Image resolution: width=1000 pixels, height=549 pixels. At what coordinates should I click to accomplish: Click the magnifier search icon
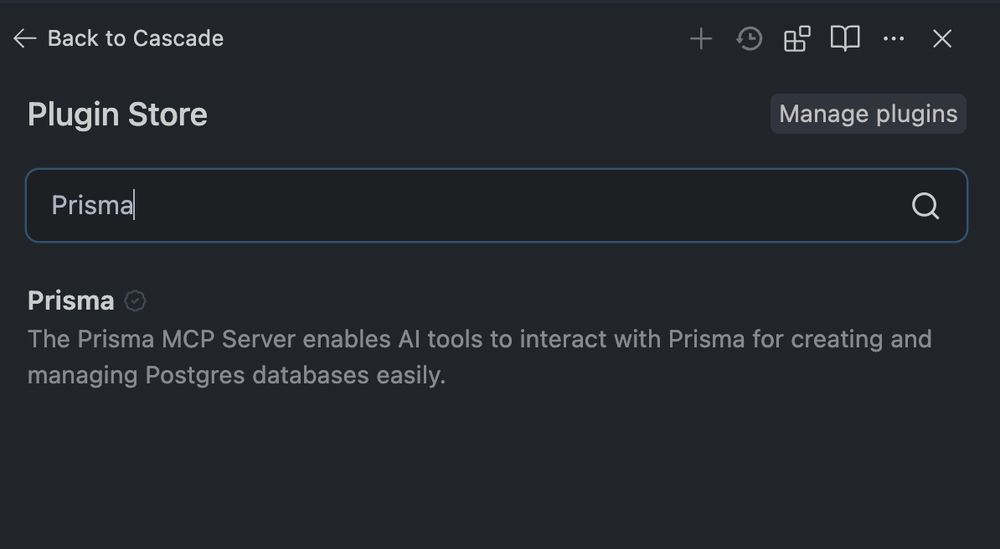pos(925,206)
